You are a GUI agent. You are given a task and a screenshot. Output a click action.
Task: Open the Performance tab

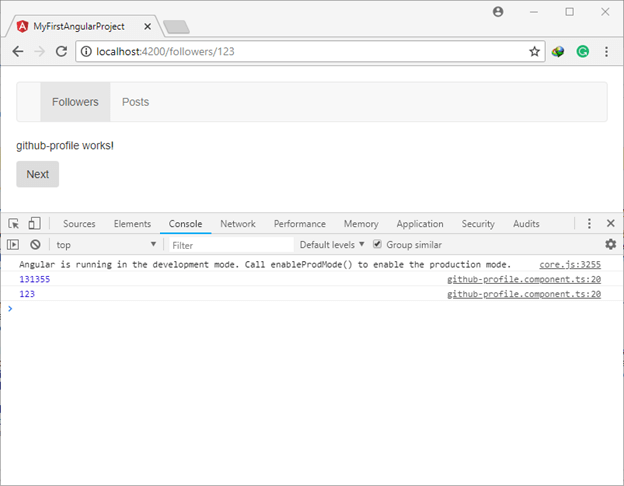(300, 224)
